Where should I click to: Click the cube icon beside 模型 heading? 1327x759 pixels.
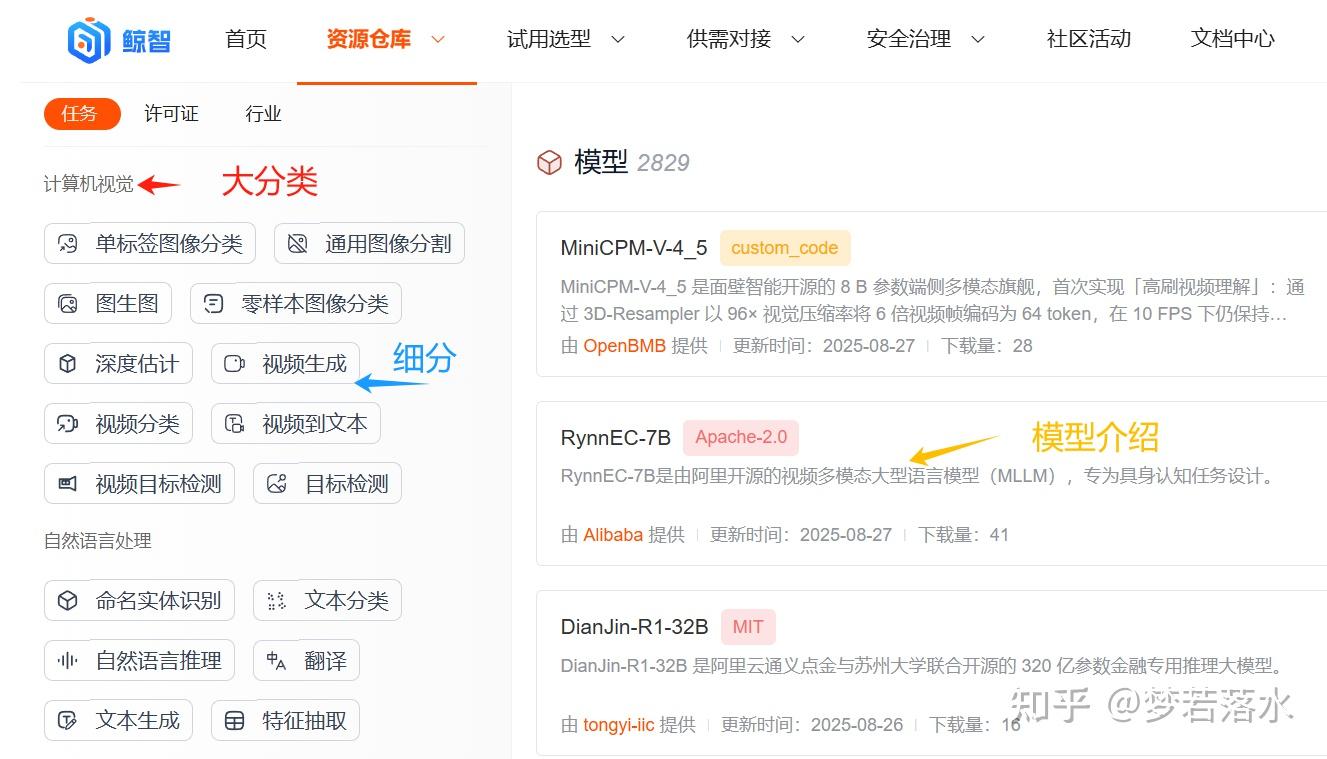click(x=550, y=162)
